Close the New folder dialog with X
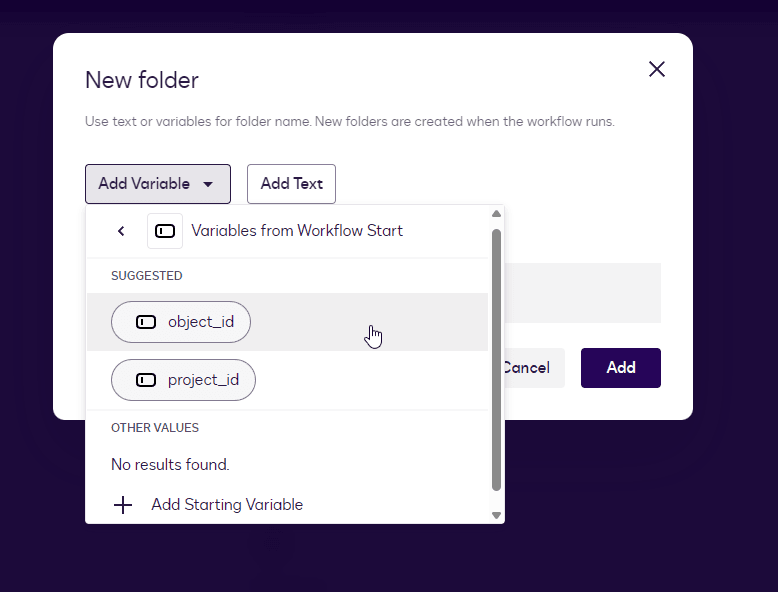The width and height of the screenshot is (778, 592). coord(656,69)
